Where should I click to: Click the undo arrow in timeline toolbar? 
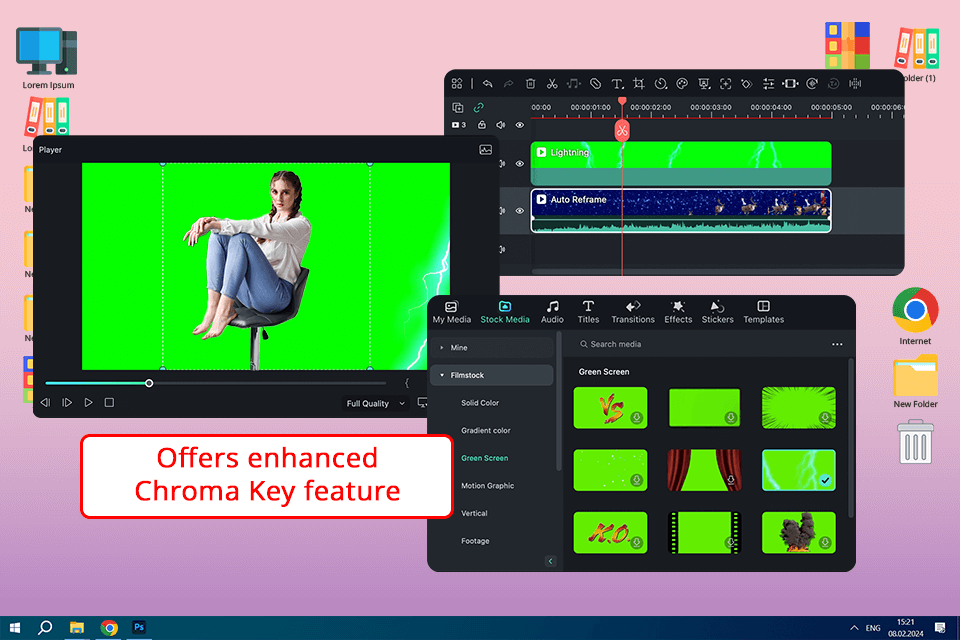click(x=487, y=83)
